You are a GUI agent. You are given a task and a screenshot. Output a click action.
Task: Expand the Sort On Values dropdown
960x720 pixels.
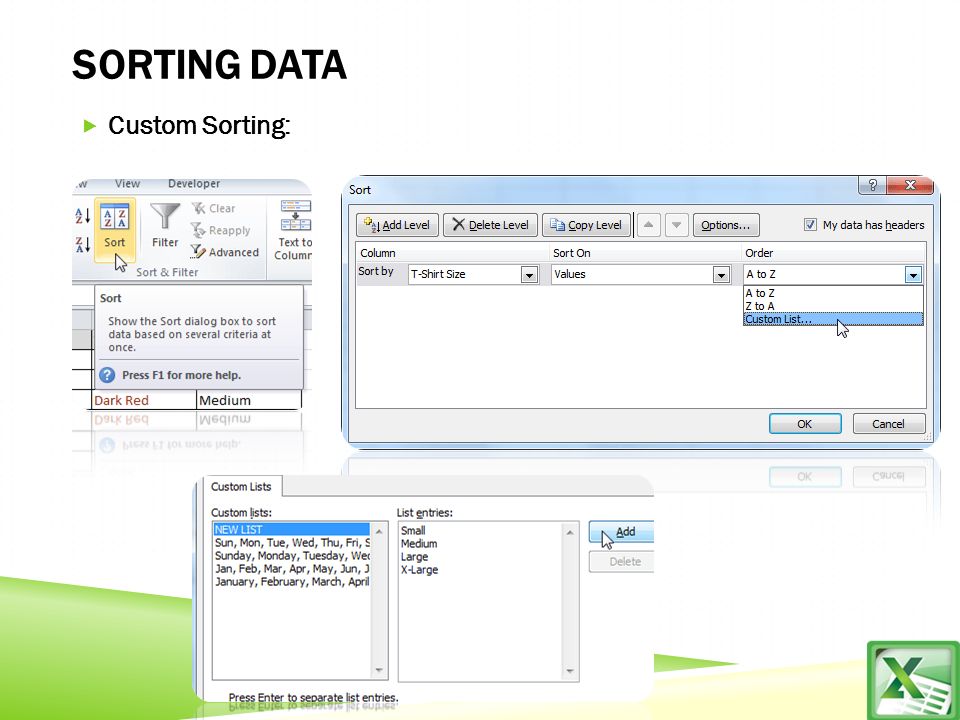coord(721,275)
